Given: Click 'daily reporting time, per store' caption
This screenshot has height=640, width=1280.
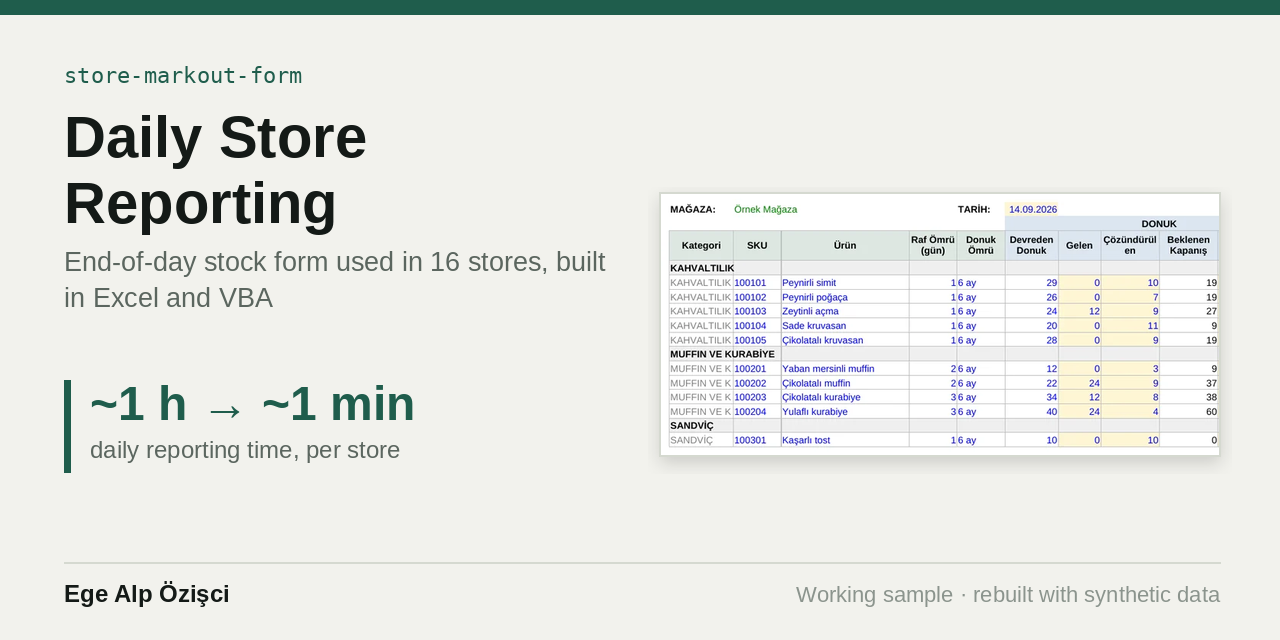Looking at the screenshot, I should coord(245,450).
